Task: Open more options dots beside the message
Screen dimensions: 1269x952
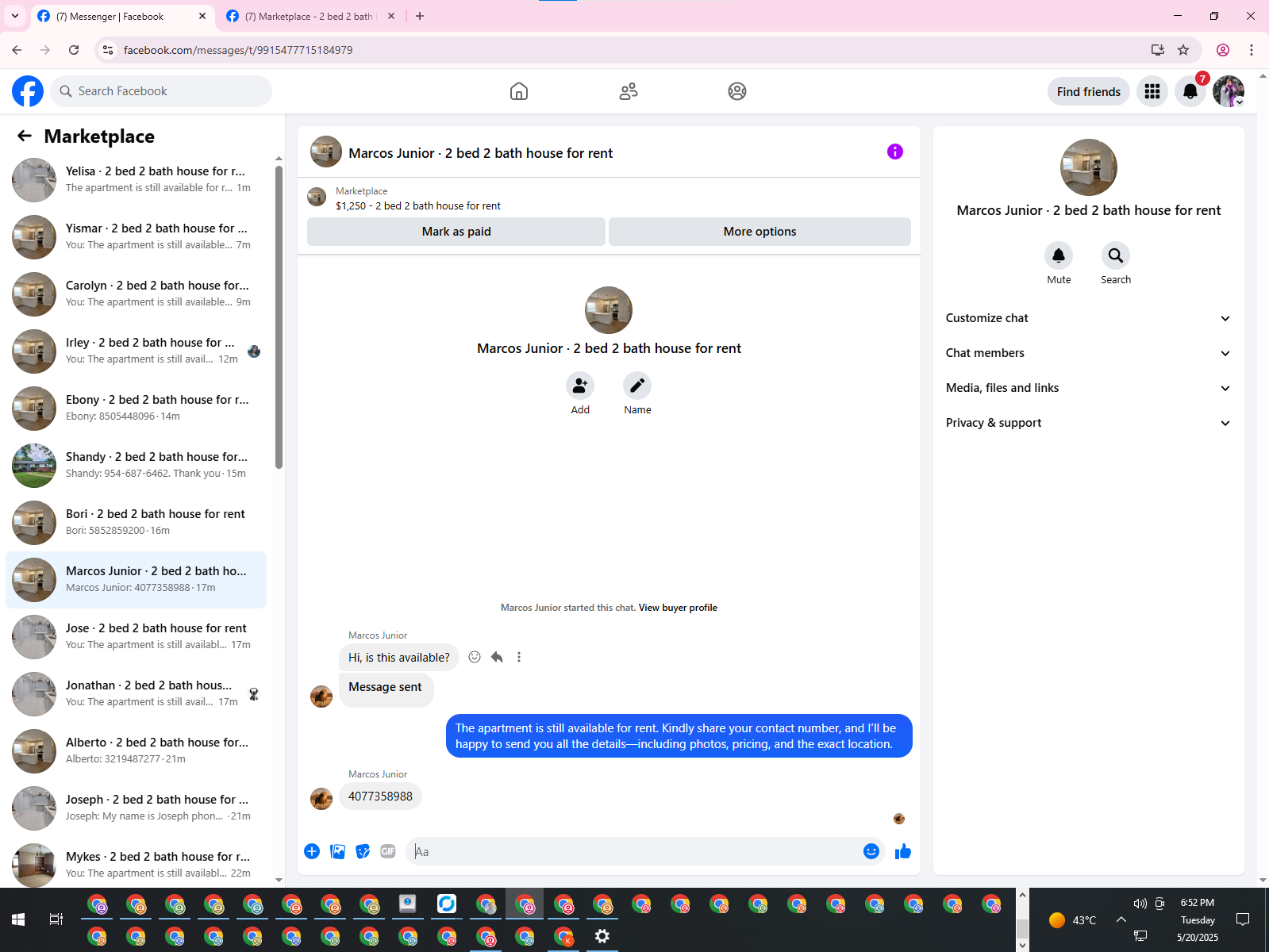Action: tap(519, 657)
